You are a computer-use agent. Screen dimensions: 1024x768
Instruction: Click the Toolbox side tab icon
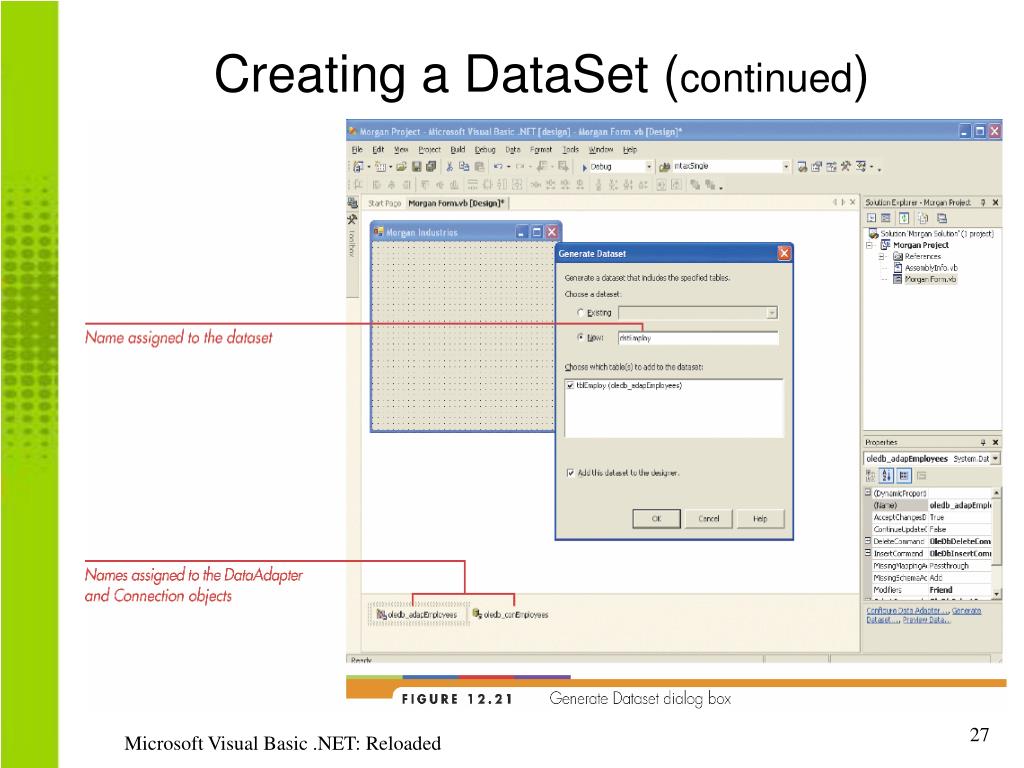click(353, 219)
